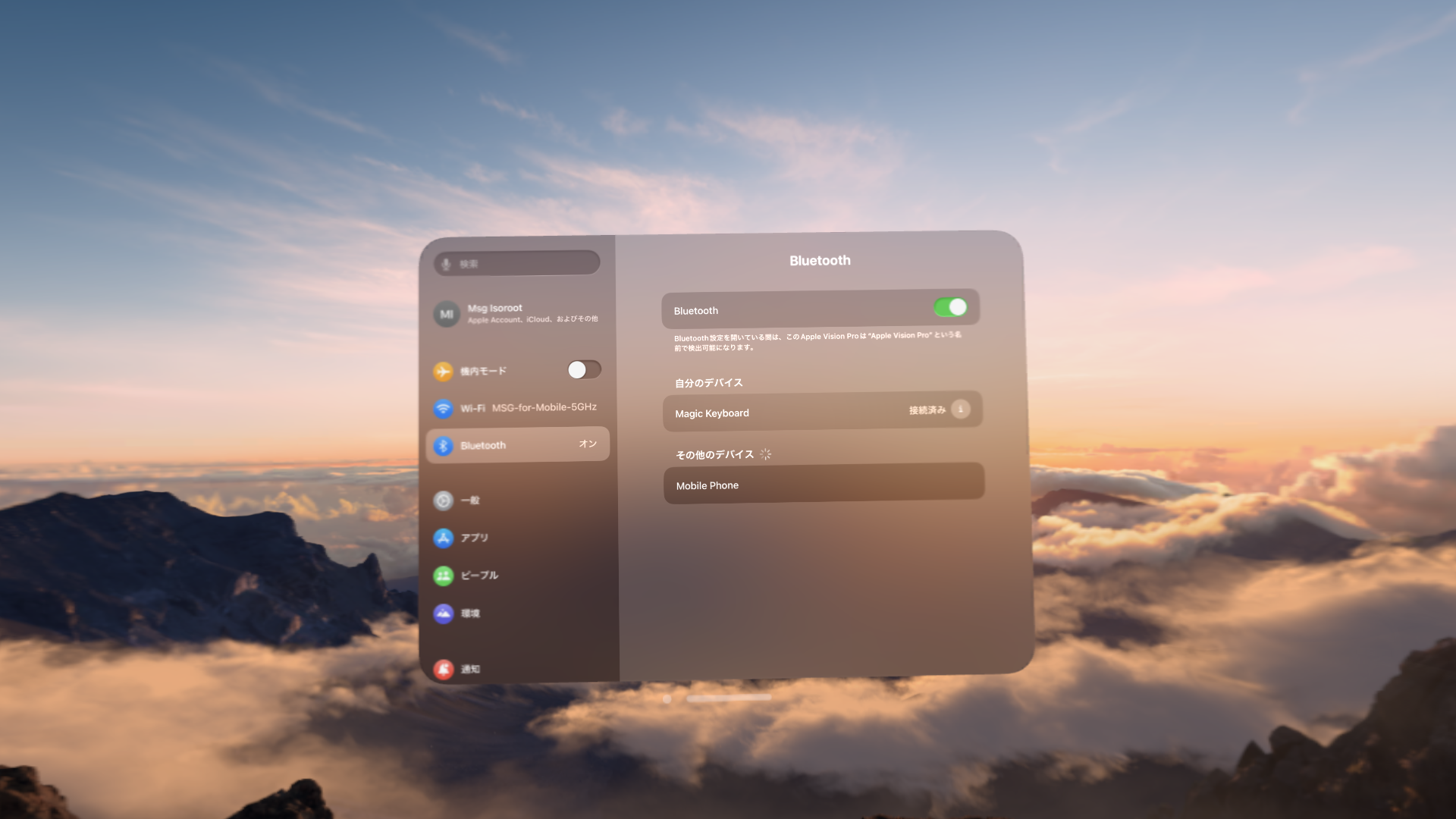Click the window bar below Settings
This screenshot has width=1456, height=819.
[x=729, y=698]
